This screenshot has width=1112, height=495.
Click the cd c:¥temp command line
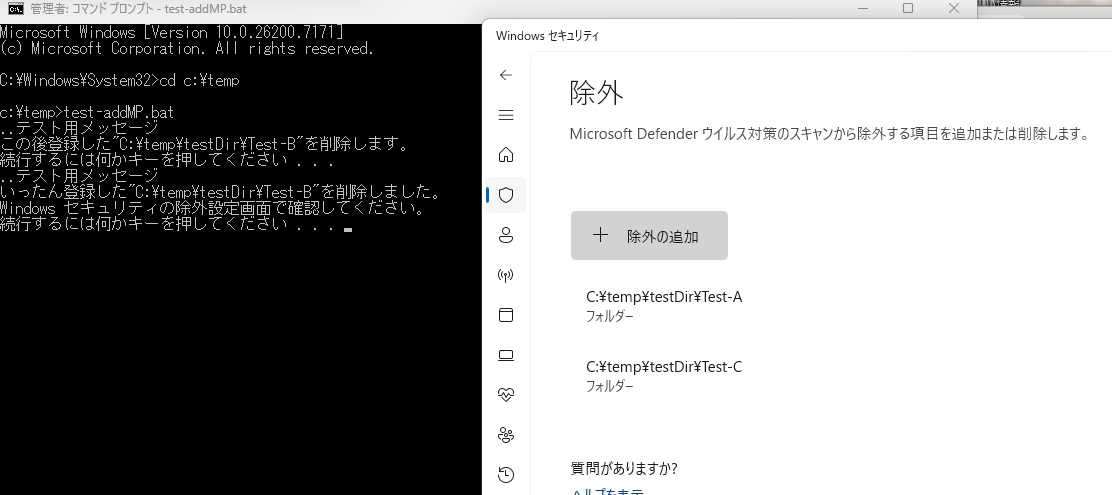[x=120, y=81]
